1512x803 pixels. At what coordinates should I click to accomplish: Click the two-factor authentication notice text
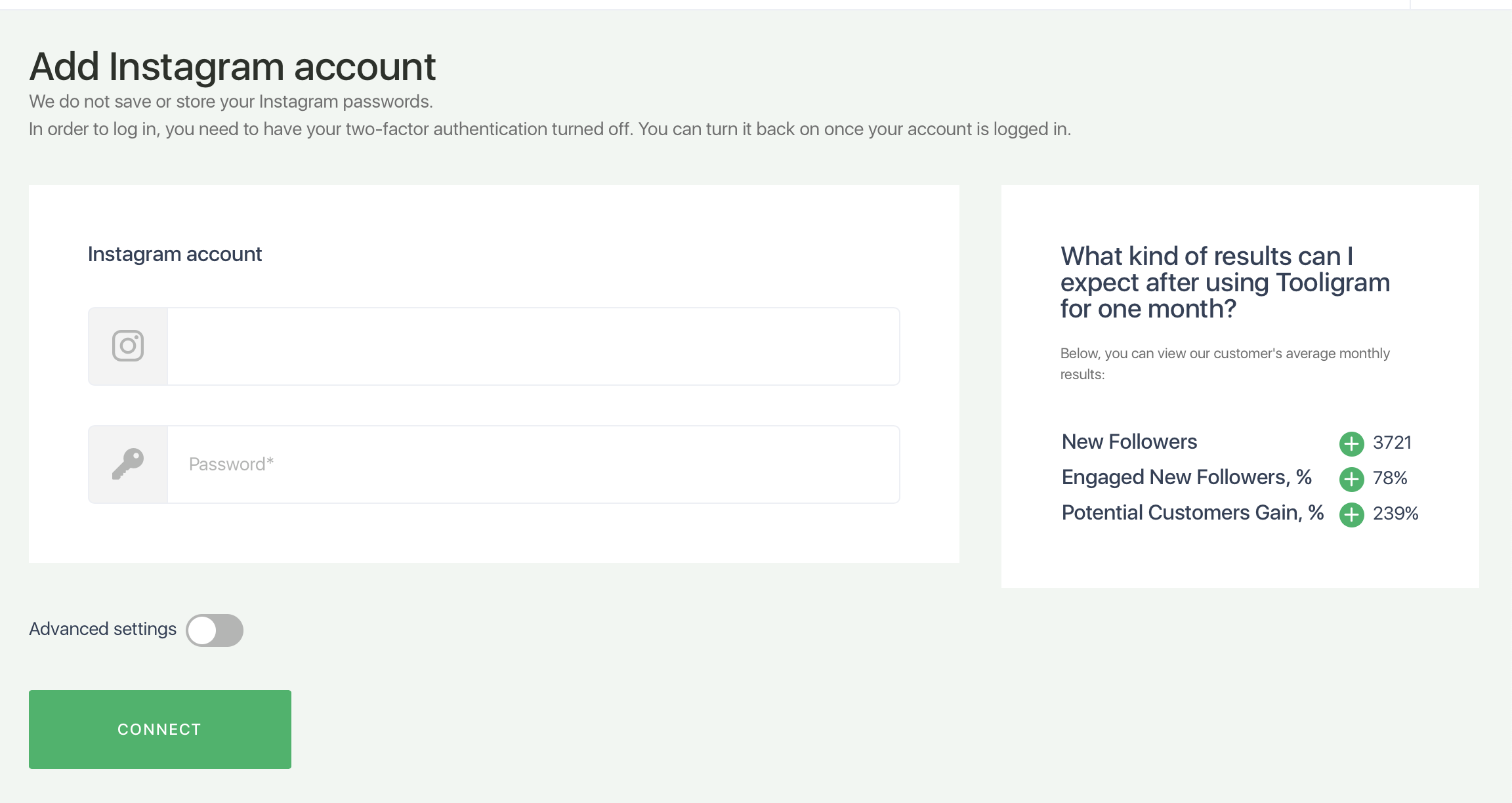550,129
